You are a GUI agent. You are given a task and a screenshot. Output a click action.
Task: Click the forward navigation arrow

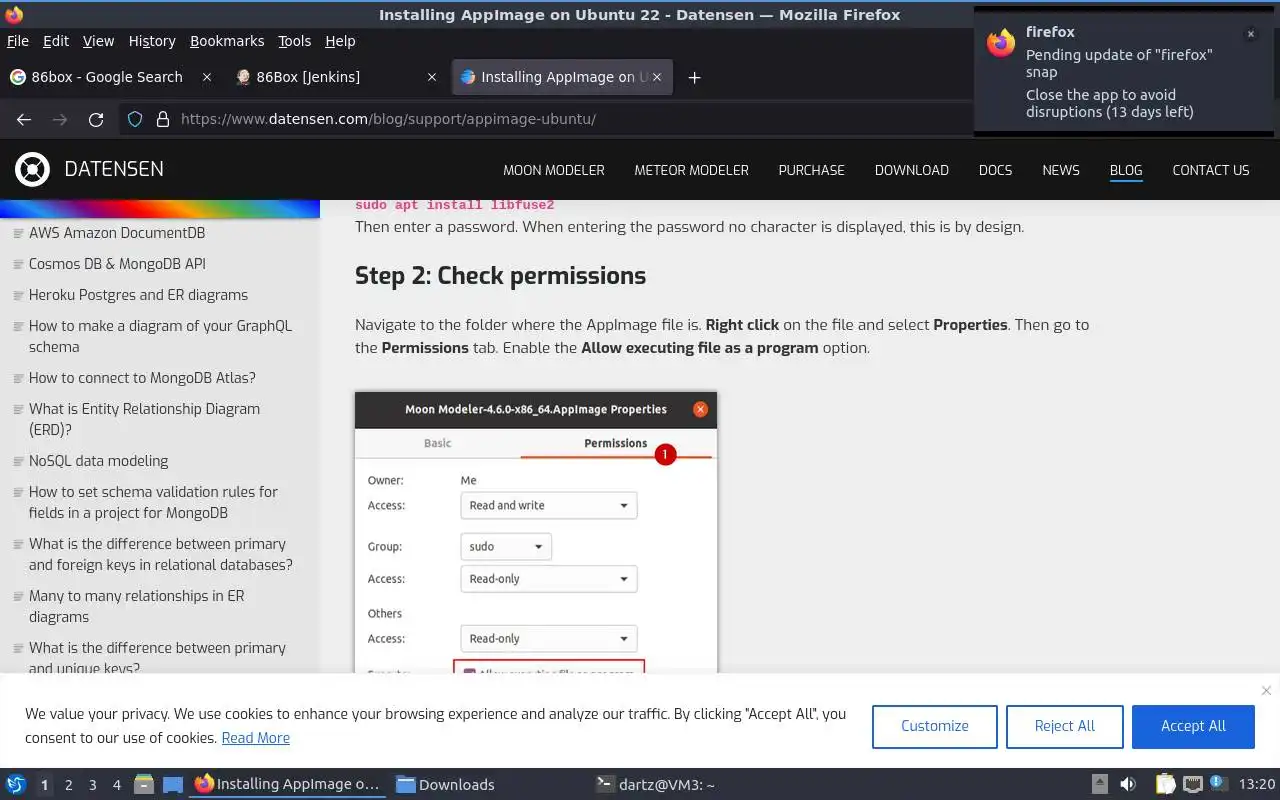tap(60, 119)
